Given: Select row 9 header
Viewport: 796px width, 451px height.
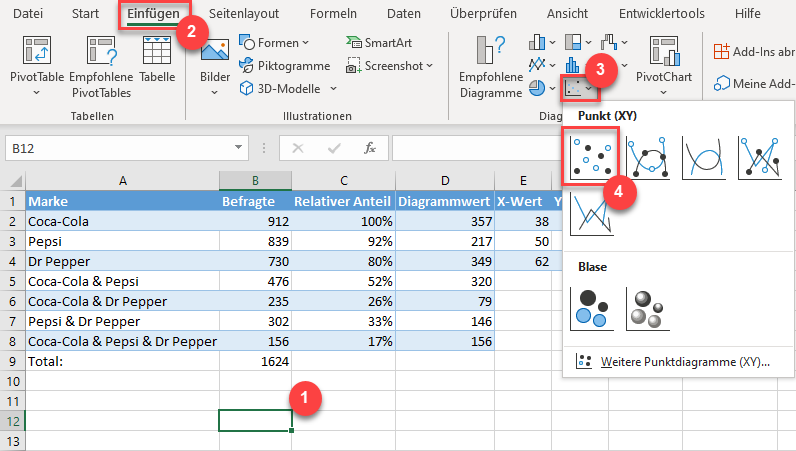Looking at the screenshot, I should [13, 362].
